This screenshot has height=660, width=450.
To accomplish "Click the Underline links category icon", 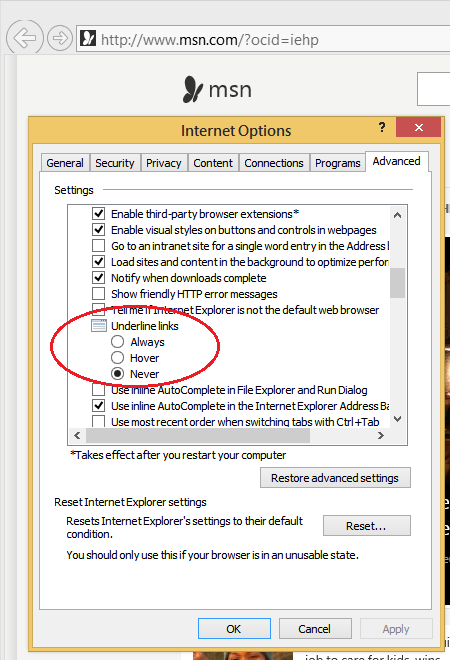I will 99,326.
